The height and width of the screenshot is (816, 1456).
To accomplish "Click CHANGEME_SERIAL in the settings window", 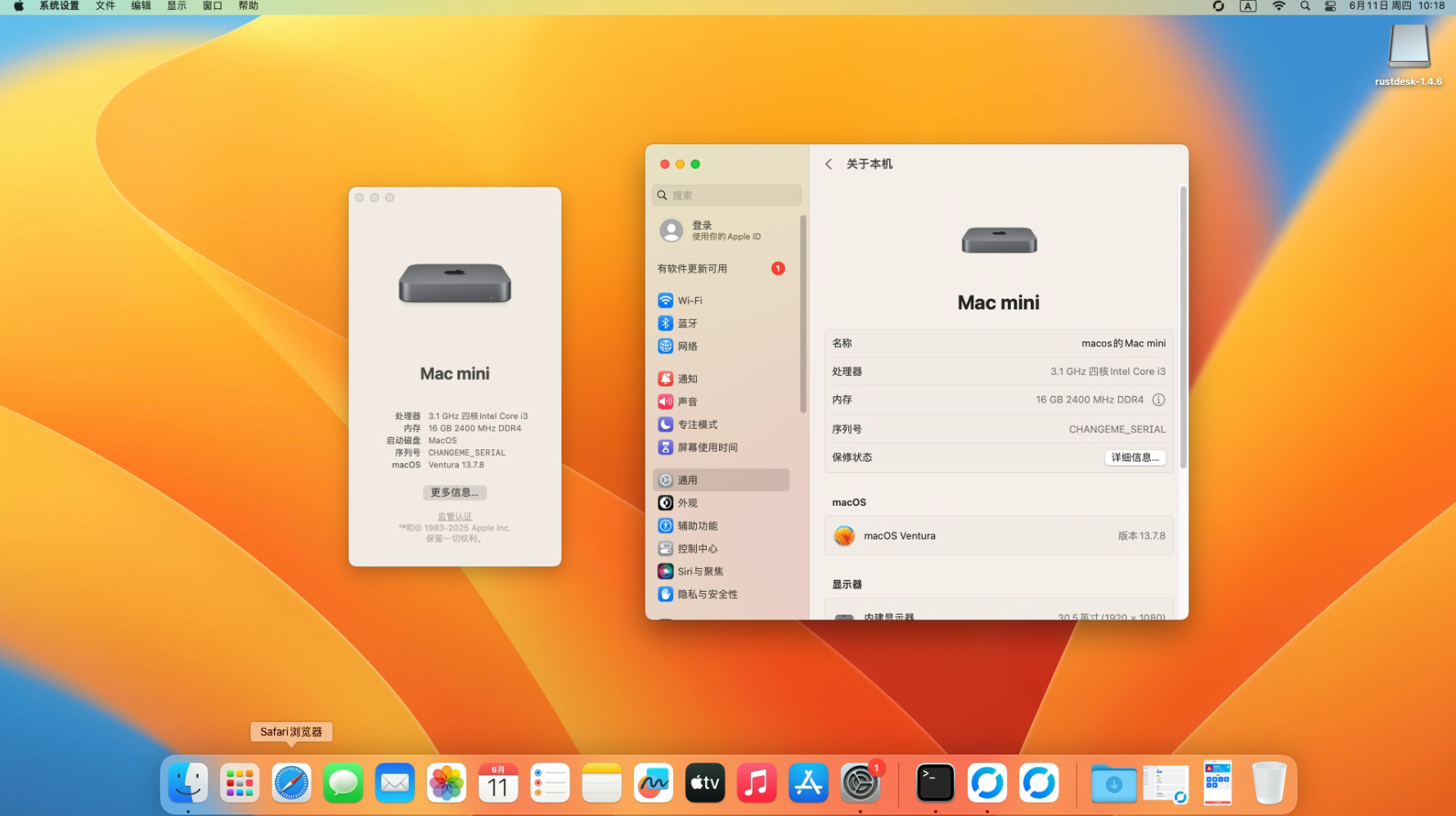I will point(1117,429).
